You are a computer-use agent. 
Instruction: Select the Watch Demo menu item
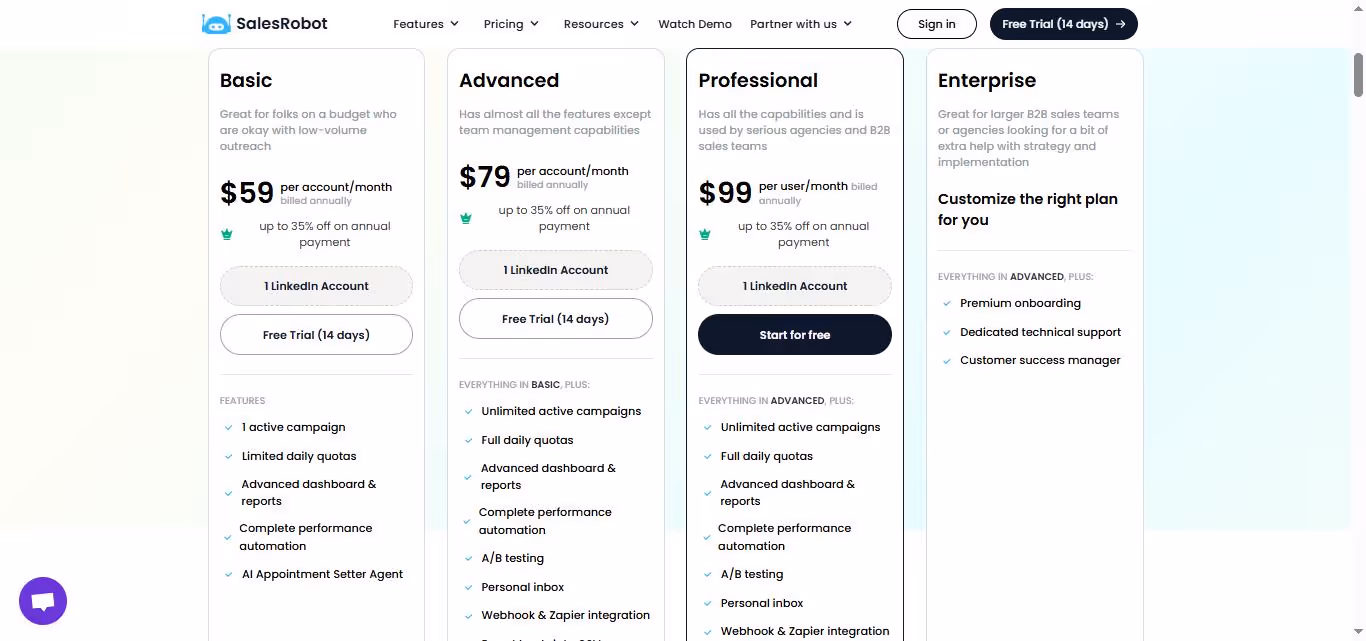[x=695, y=23]
